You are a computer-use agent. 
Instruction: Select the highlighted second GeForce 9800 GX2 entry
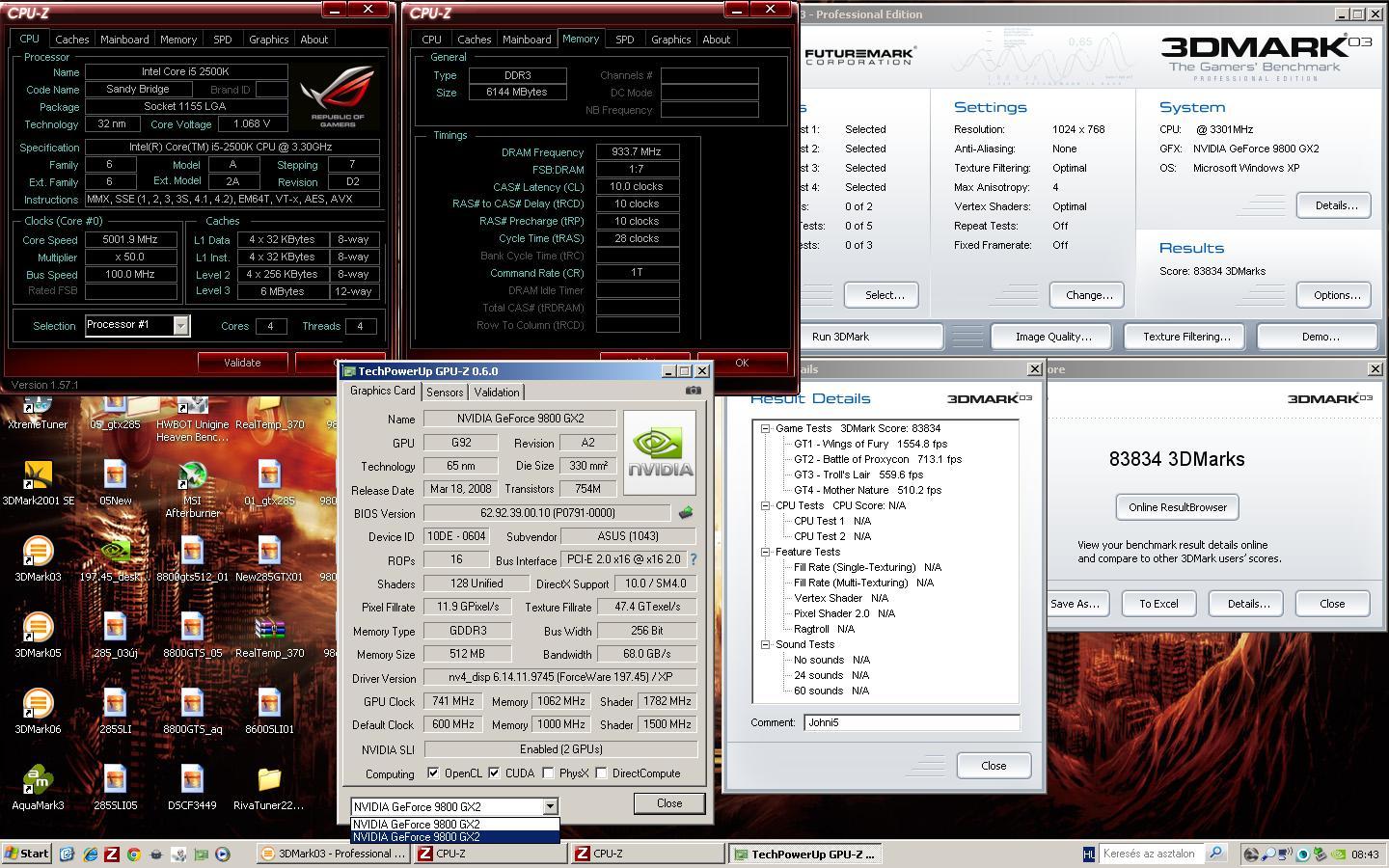click(454, 837)
